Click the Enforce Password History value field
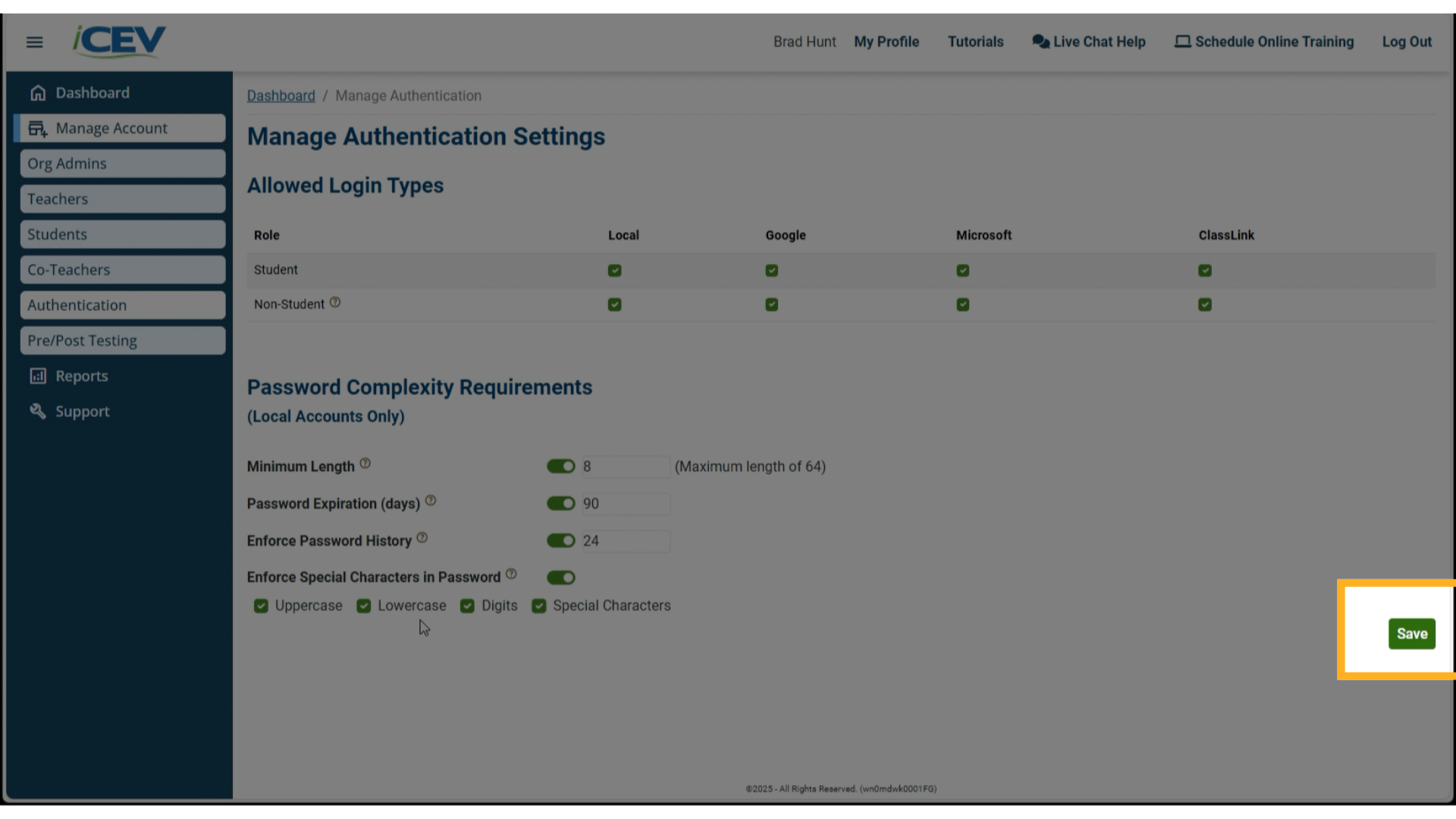 pyautogui.click(x=626, y=541)
